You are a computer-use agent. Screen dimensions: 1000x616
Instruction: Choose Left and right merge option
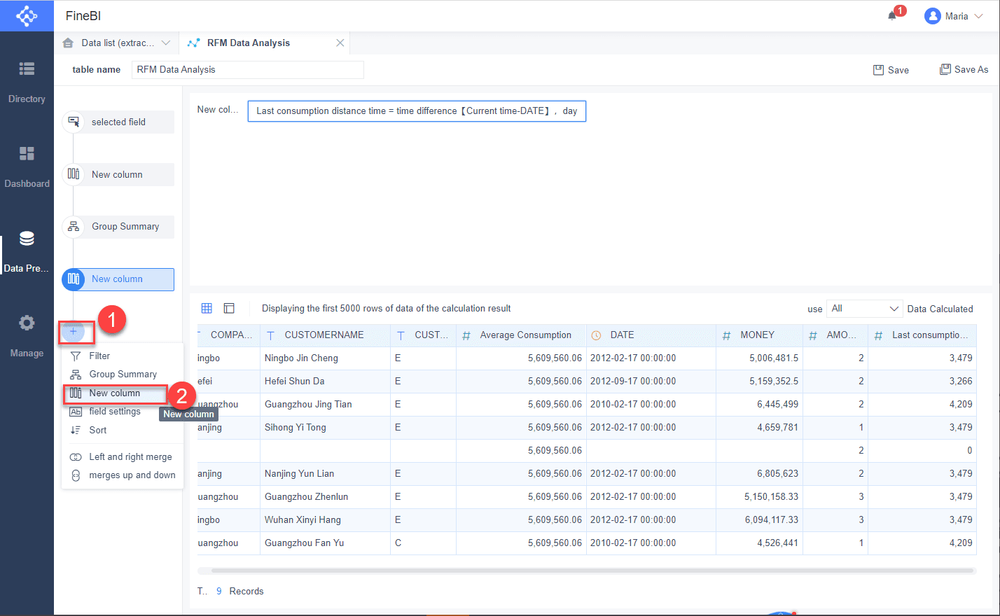coord(130,457)
